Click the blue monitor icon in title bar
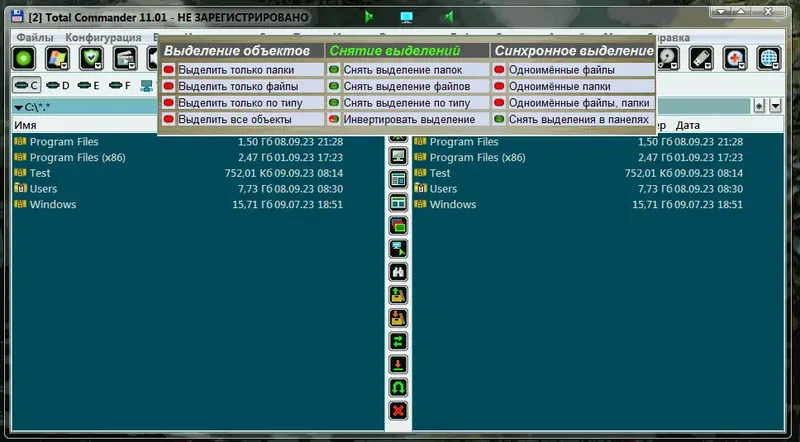The image size is (800, 442). [406, 17]
